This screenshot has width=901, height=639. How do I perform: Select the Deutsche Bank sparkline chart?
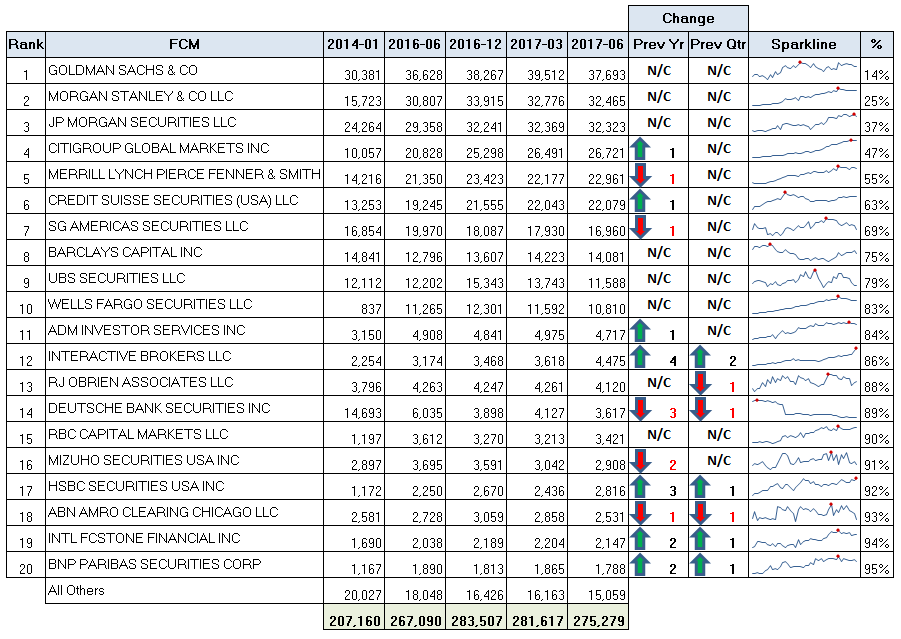804,409
